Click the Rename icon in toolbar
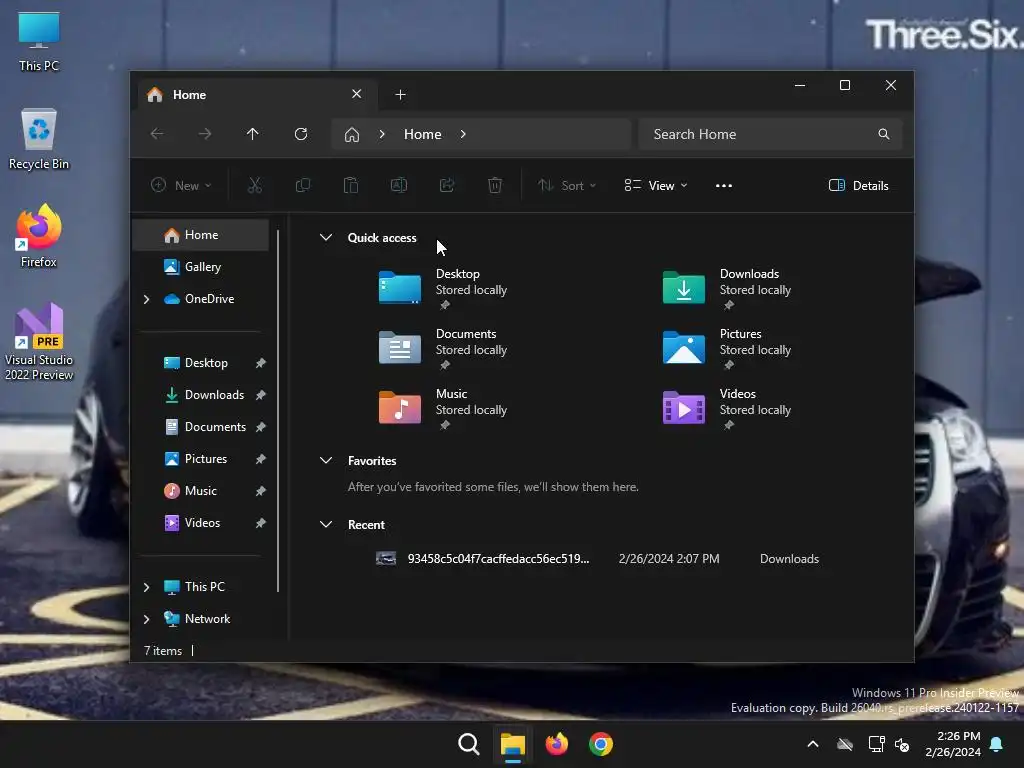 pos(399,185)
